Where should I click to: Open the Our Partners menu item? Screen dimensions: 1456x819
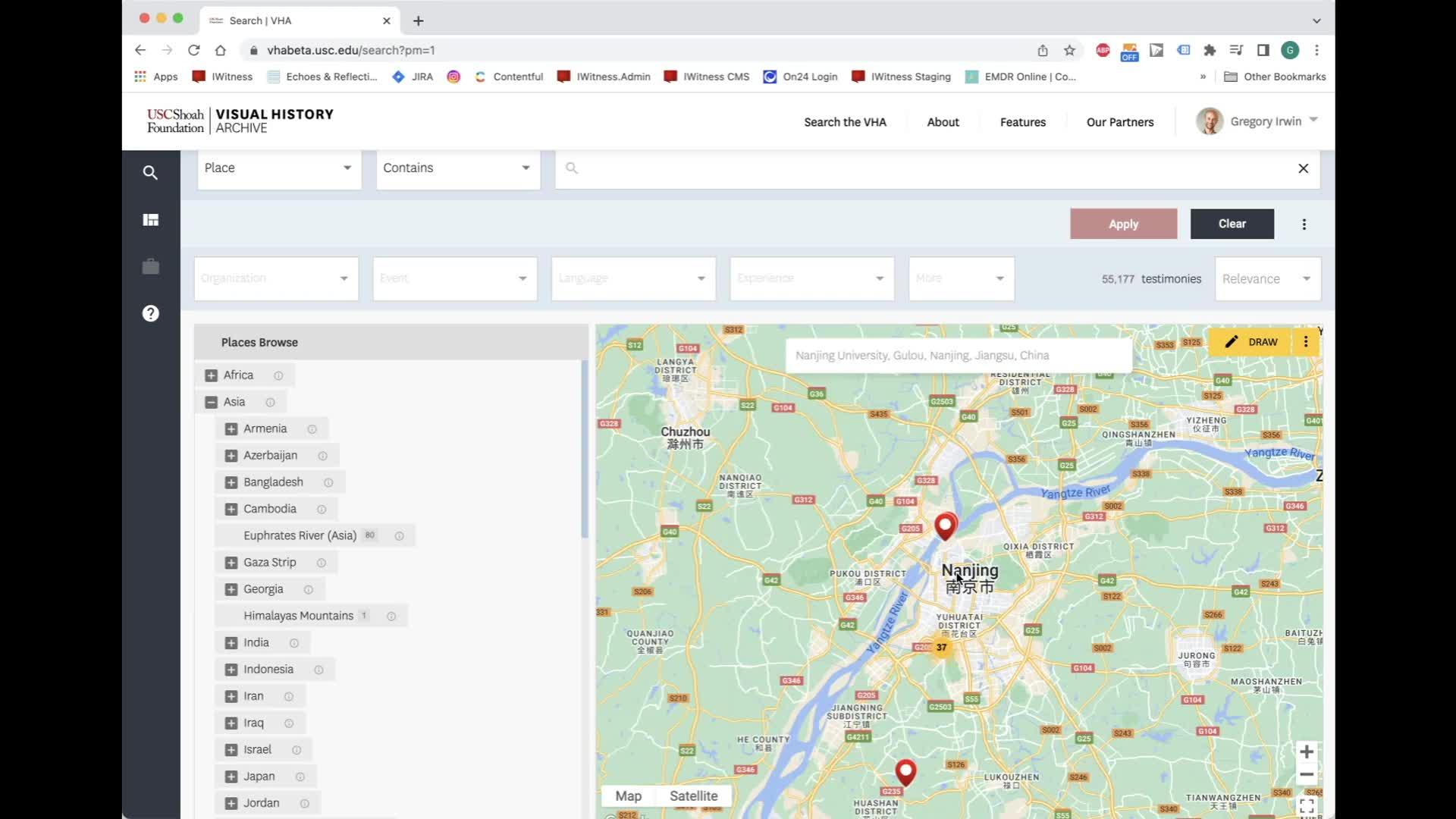(1119, 122)
